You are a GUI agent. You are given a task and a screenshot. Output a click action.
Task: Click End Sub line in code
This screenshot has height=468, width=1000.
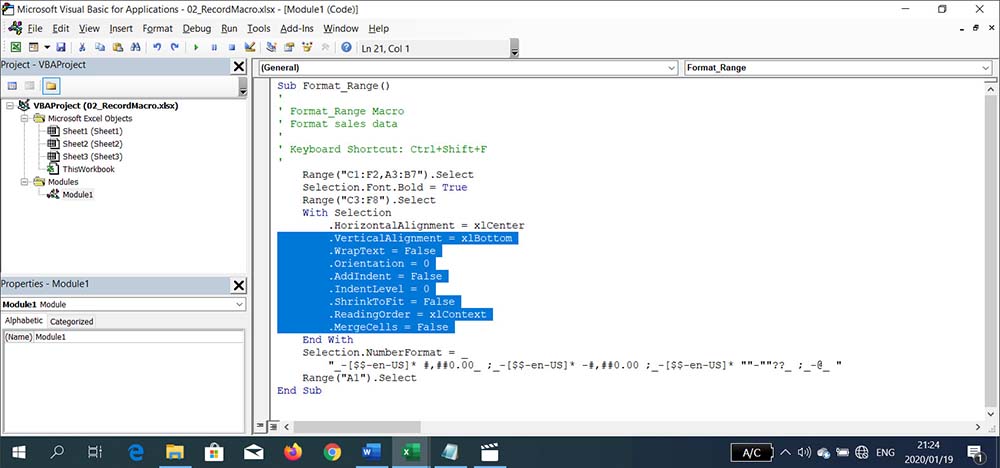[x=299, y=391]
